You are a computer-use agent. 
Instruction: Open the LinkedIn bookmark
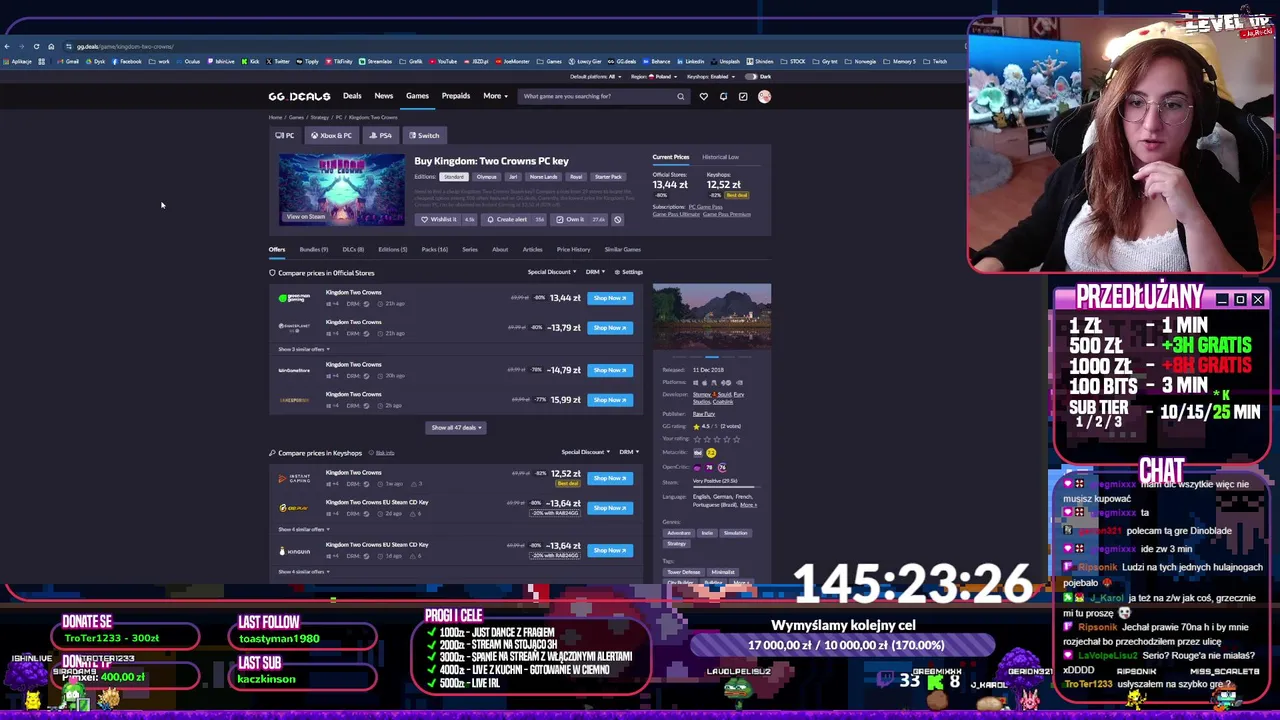pyautogui.click(x=691, y=61)
